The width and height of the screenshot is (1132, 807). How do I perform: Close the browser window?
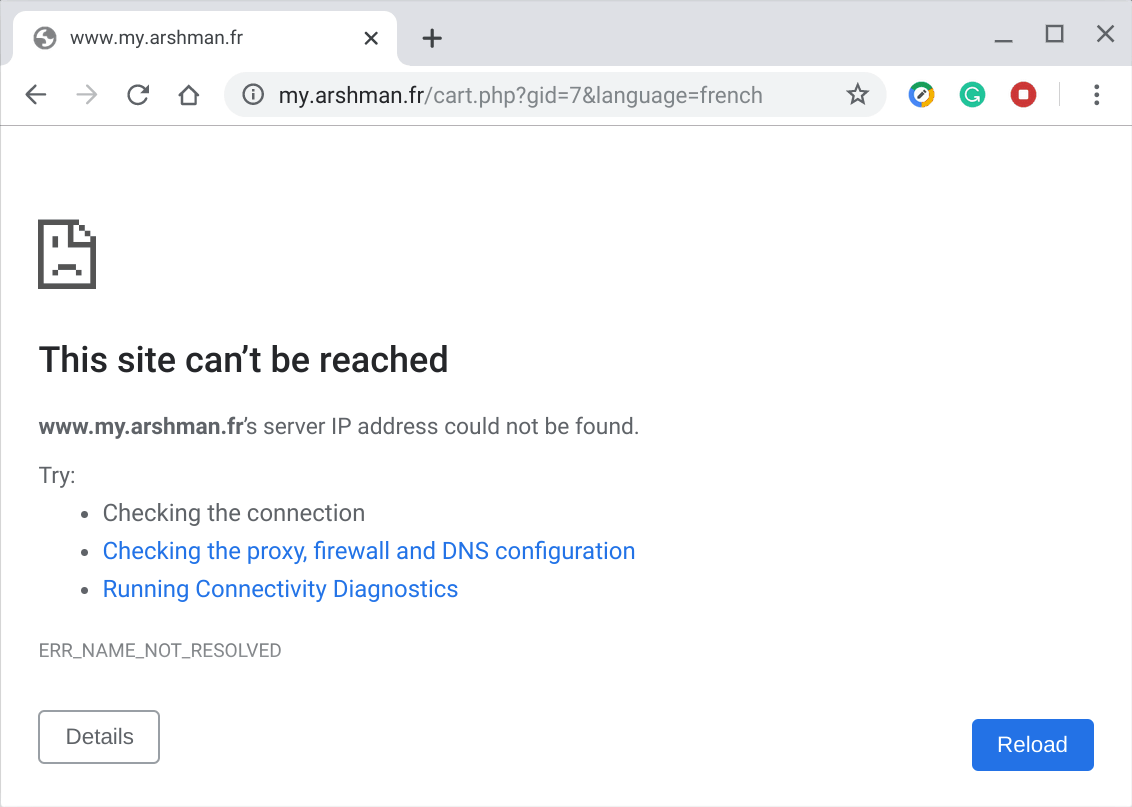click(1105, 34)
